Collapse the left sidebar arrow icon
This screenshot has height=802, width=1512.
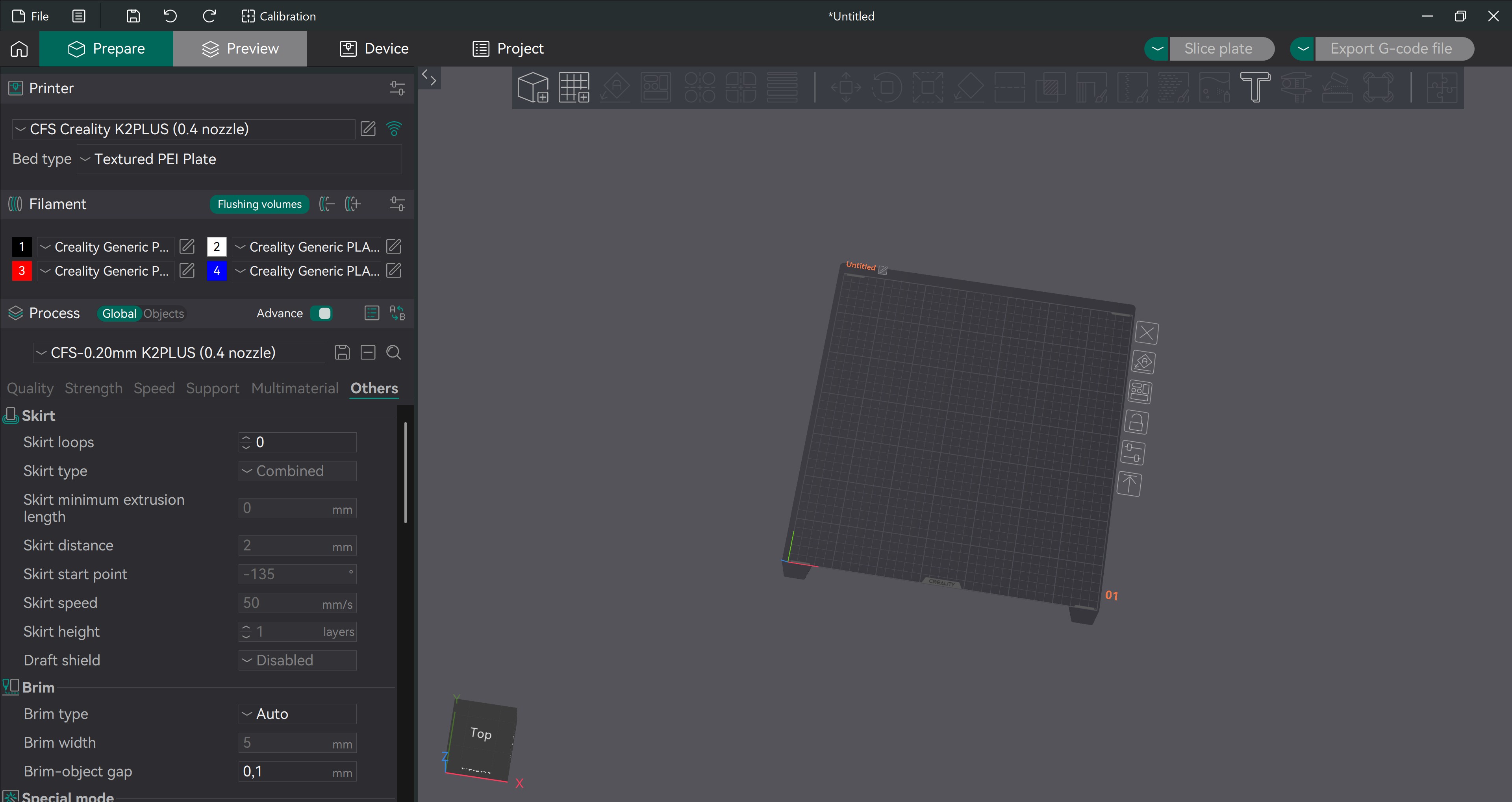[429, 78]
